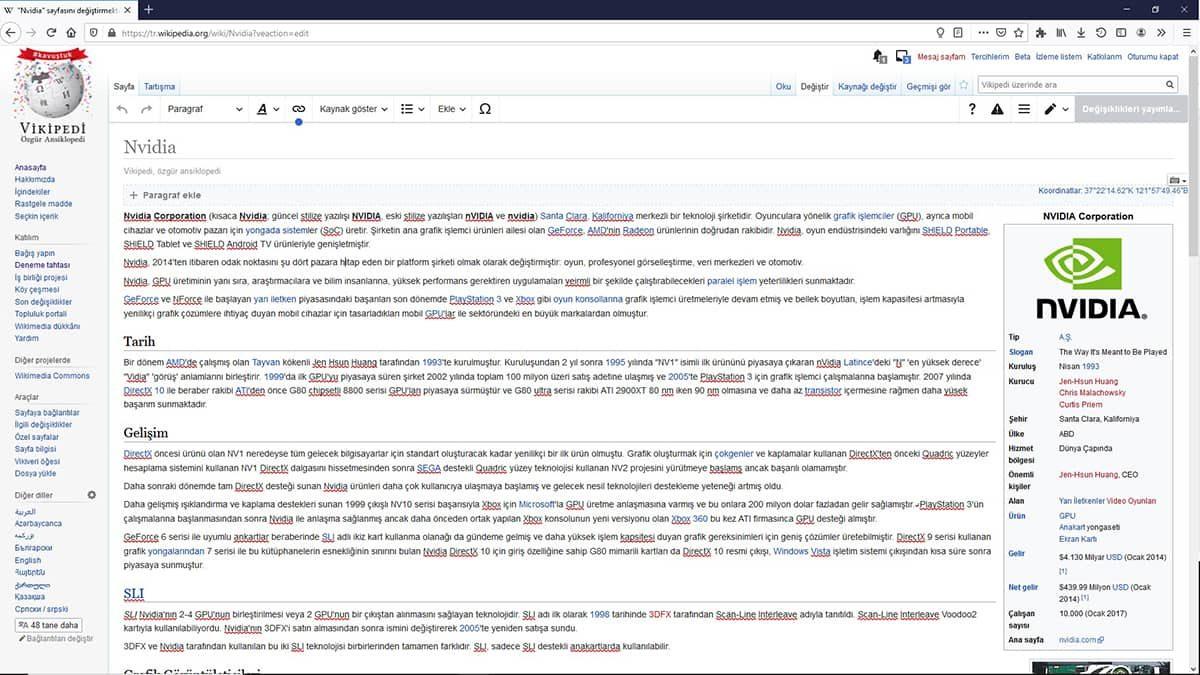Toggle the bookmark star in address bar
Screen dimensions: 1200x675
click(1016, 32)
